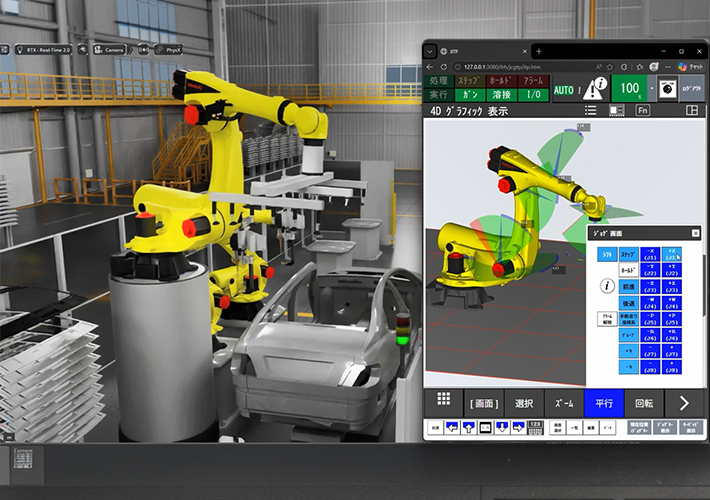Open the window layout icon
This screenshot has height=500, width=710.
(692, 110)
